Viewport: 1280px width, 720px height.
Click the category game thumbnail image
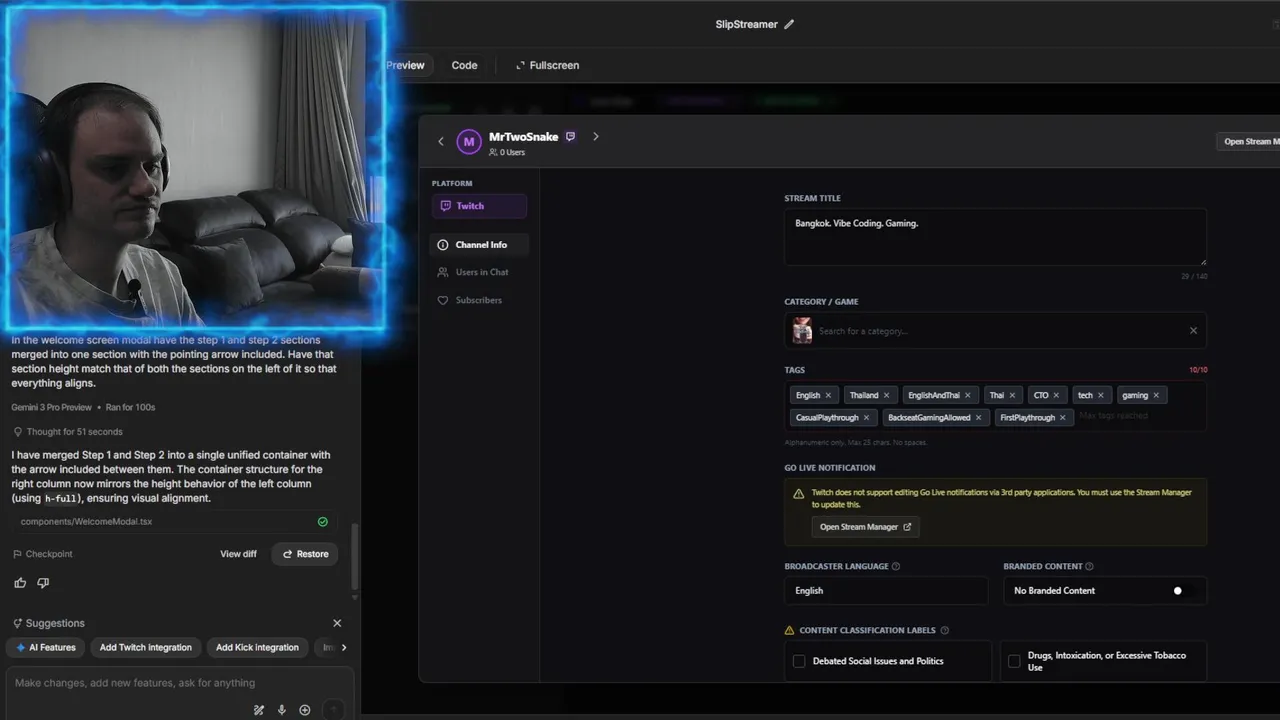click(802, 331)
